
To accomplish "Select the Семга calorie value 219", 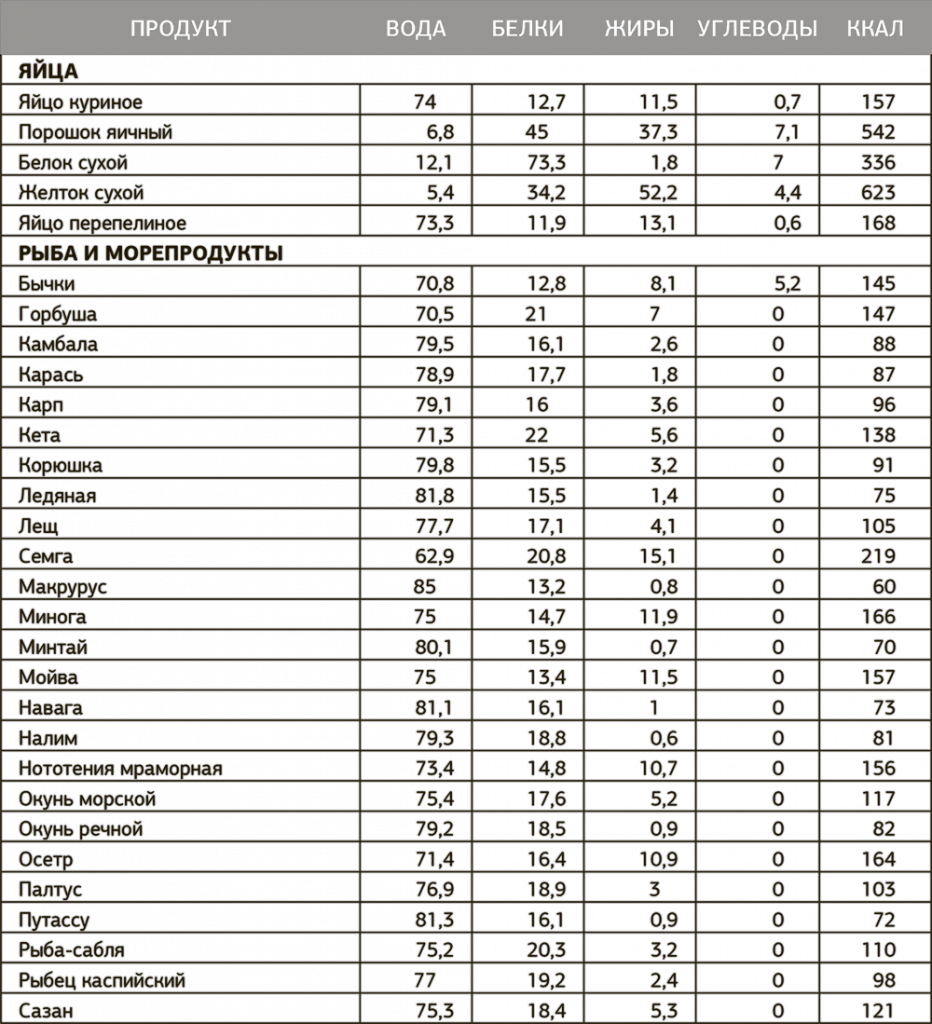I will click(877, 556).
